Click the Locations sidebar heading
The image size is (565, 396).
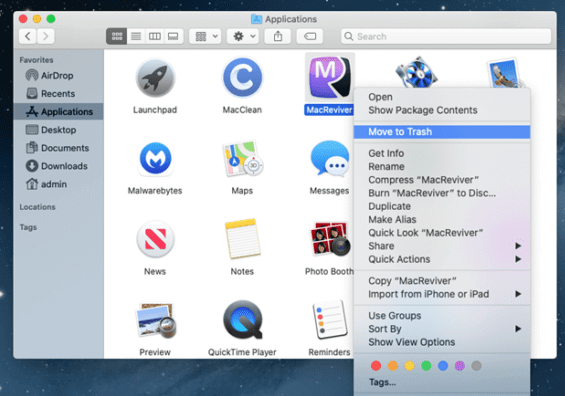coord(37,207)
